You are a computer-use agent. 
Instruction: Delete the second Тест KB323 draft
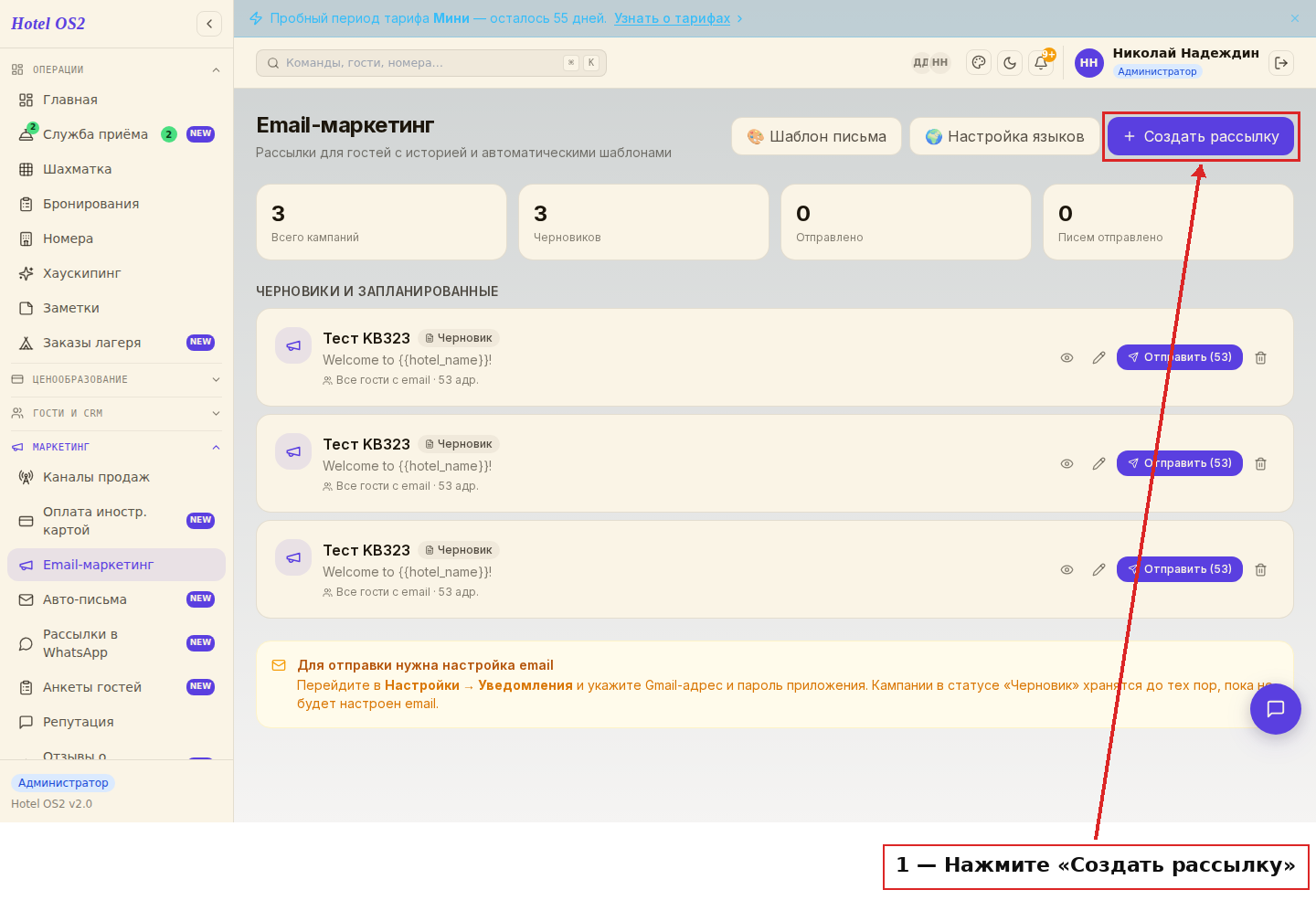tap(1260, 463)
